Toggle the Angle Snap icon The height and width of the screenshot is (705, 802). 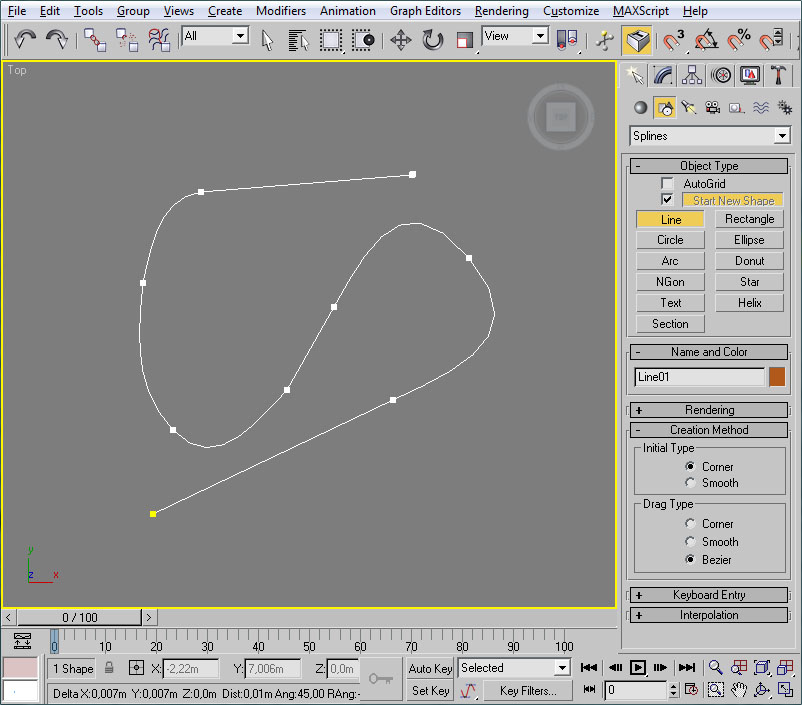(706, 40)
